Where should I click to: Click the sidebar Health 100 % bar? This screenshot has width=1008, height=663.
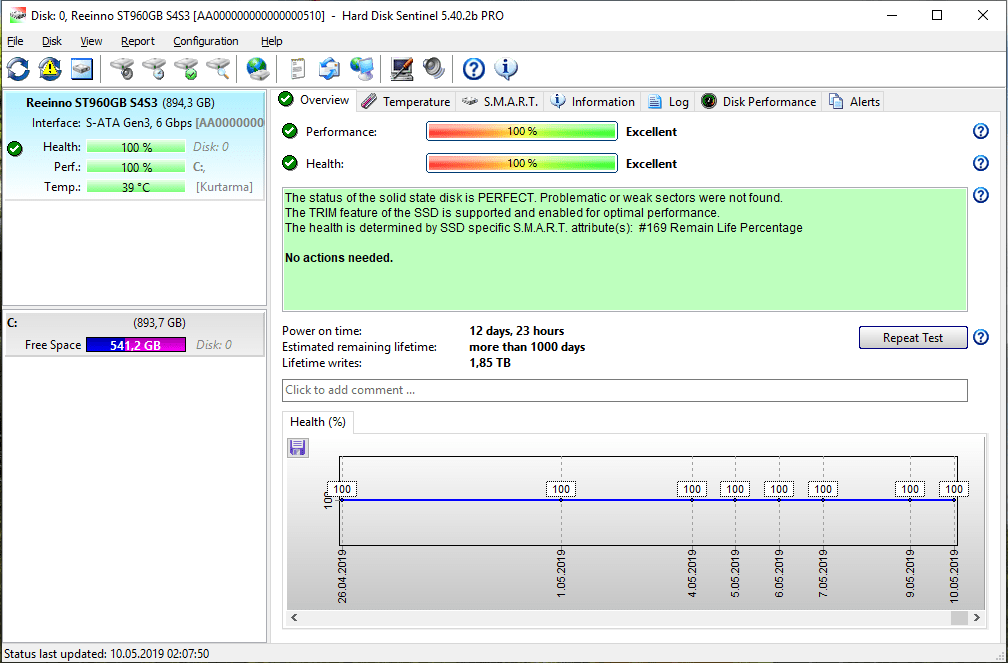pos(136,147)
